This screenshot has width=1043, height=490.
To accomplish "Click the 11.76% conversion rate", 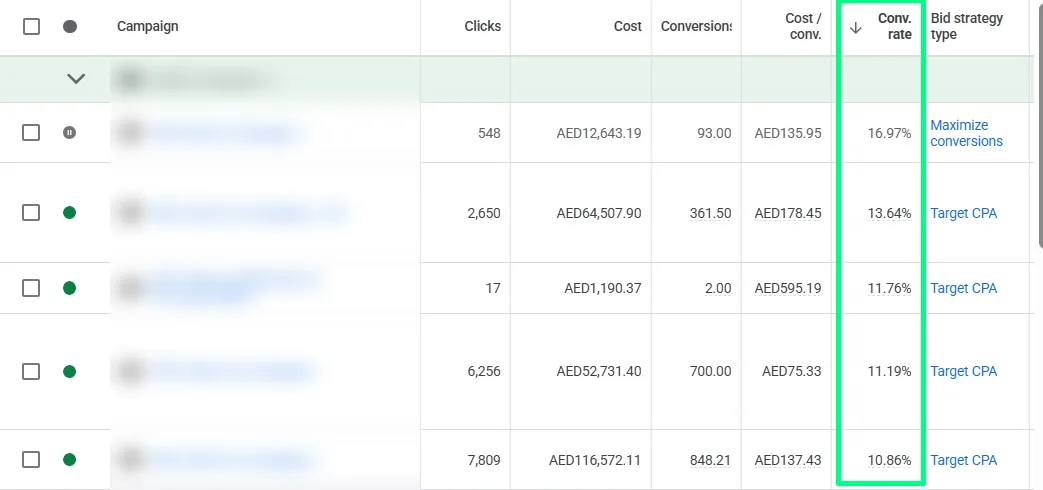I will [x=889, y=289].
